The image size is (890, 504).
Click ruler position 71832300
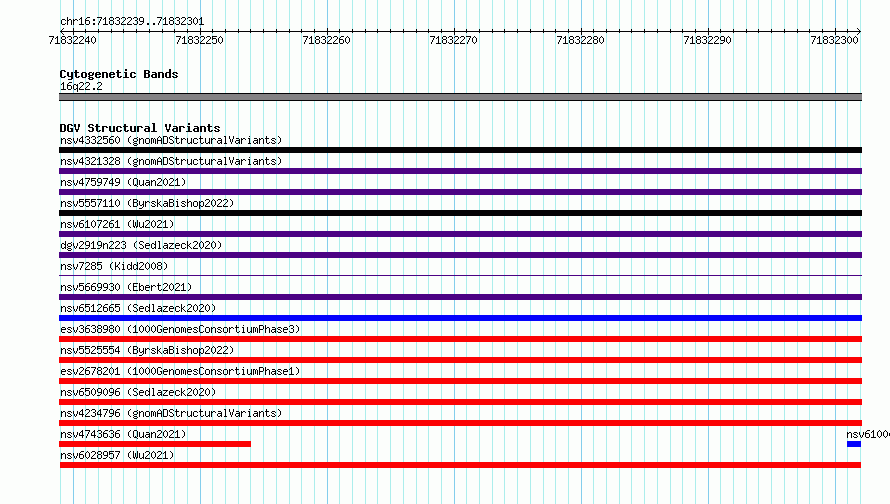(834, 40)
